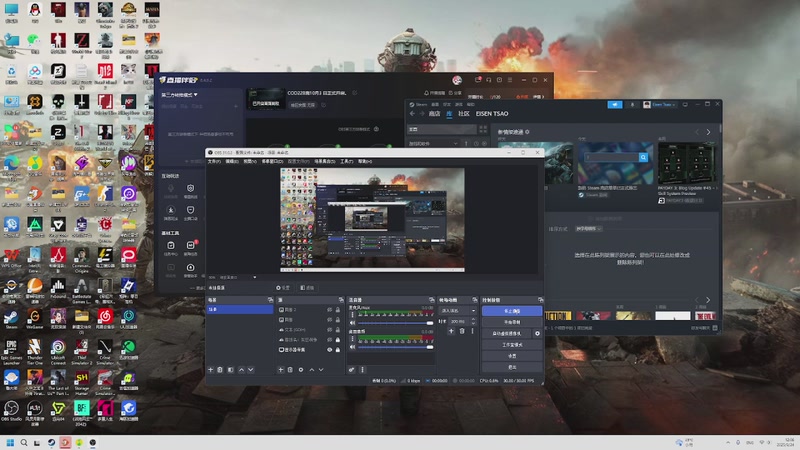Show next items in Steam what's new shelf

[x=708, y=132]
